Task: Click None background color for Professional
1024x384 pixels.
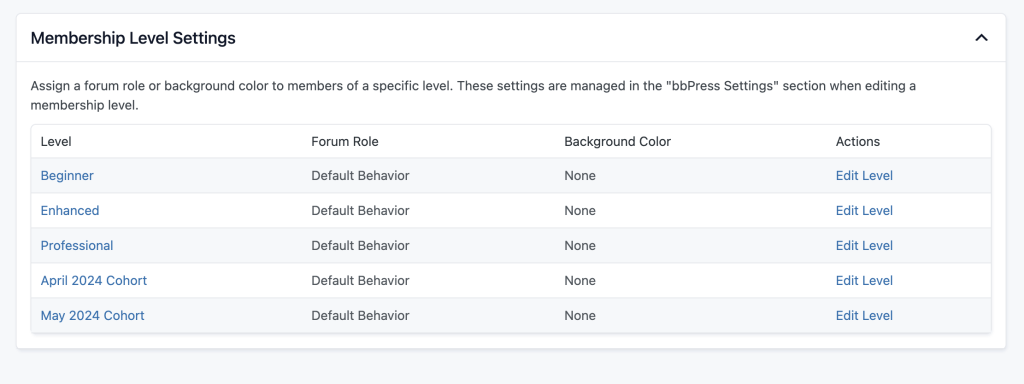Action: 580,246
